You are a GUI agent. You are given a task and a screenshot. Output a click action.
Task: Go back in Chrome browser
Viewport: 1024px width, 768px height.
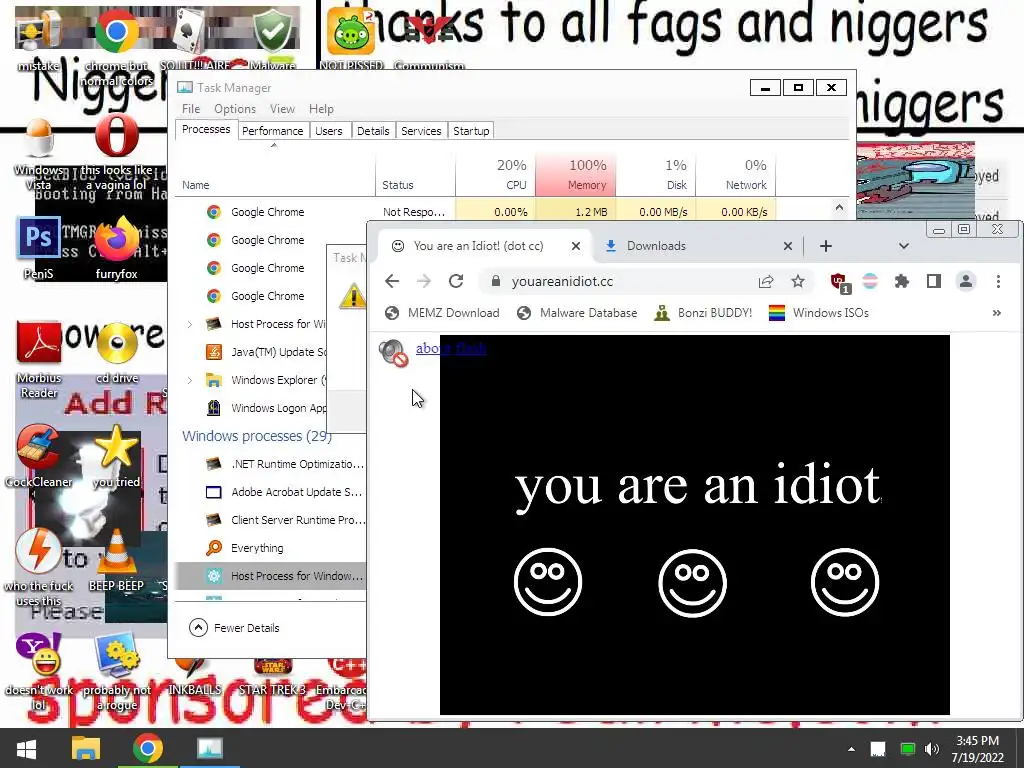[392, 281]
